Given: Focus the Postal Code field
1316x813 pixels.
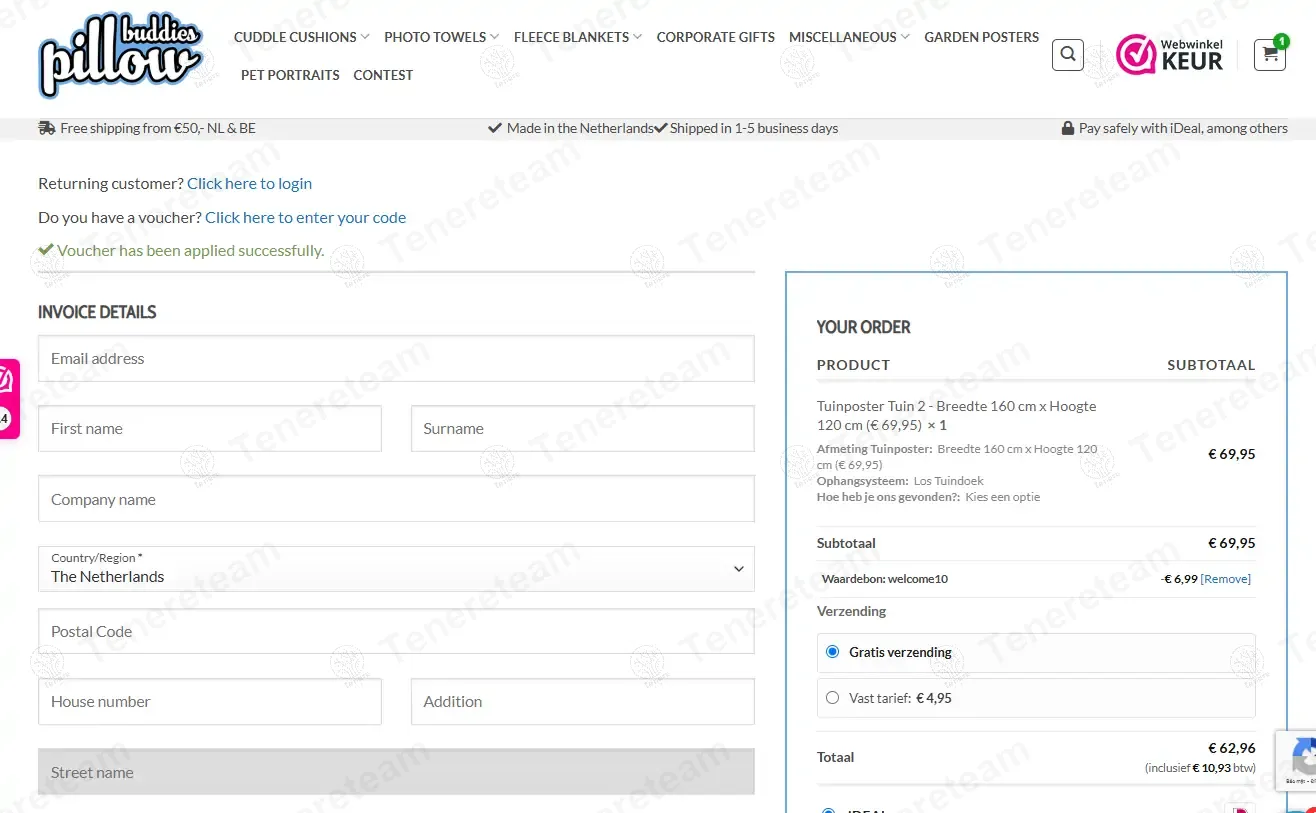Looking at the screenshot, I should tap(396, 631).
